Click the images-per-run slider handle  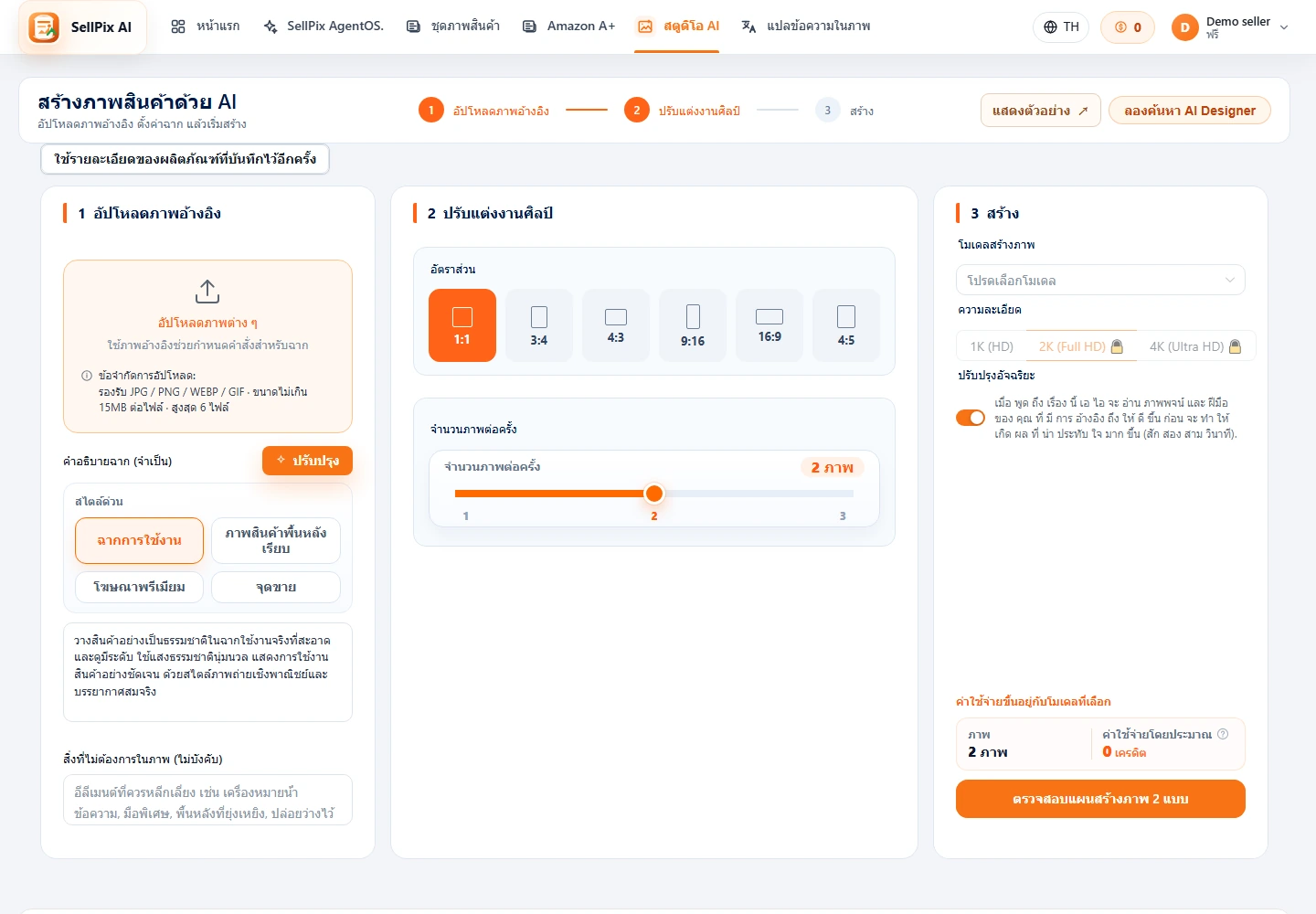pos(654,494)
